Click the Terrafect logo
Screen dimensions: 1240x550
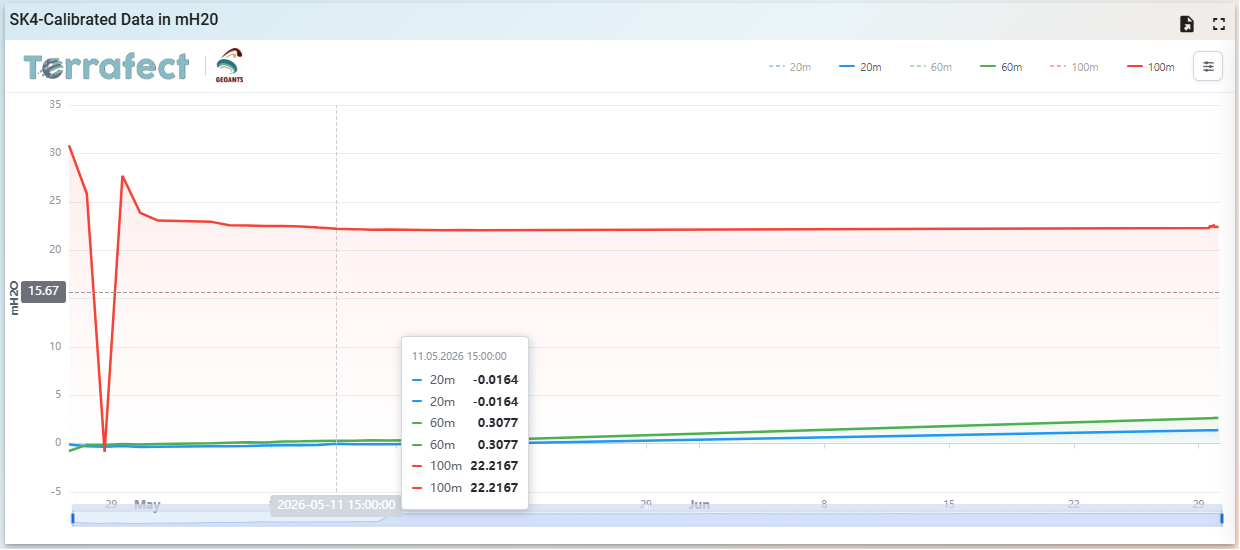(107, 67)
